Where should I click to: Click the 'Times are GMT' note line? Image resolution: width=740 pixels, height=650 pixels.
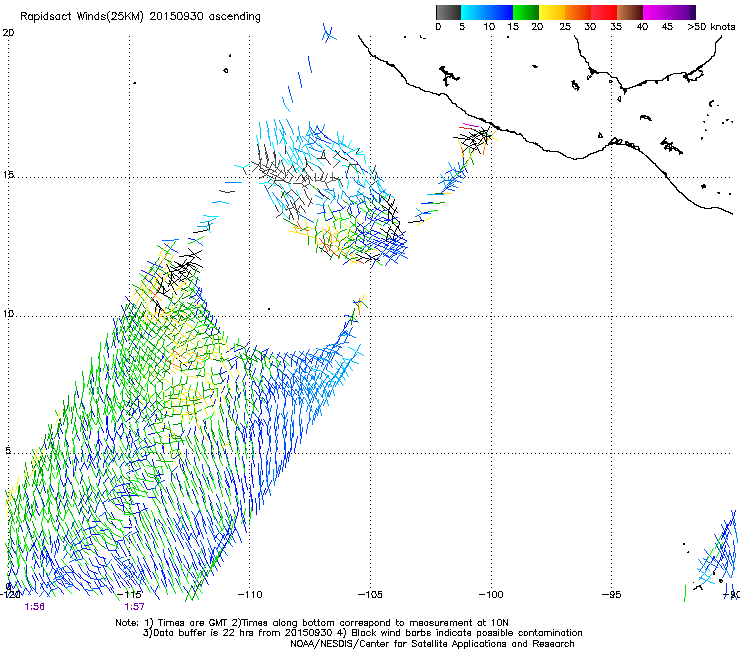tap(312, 623)
